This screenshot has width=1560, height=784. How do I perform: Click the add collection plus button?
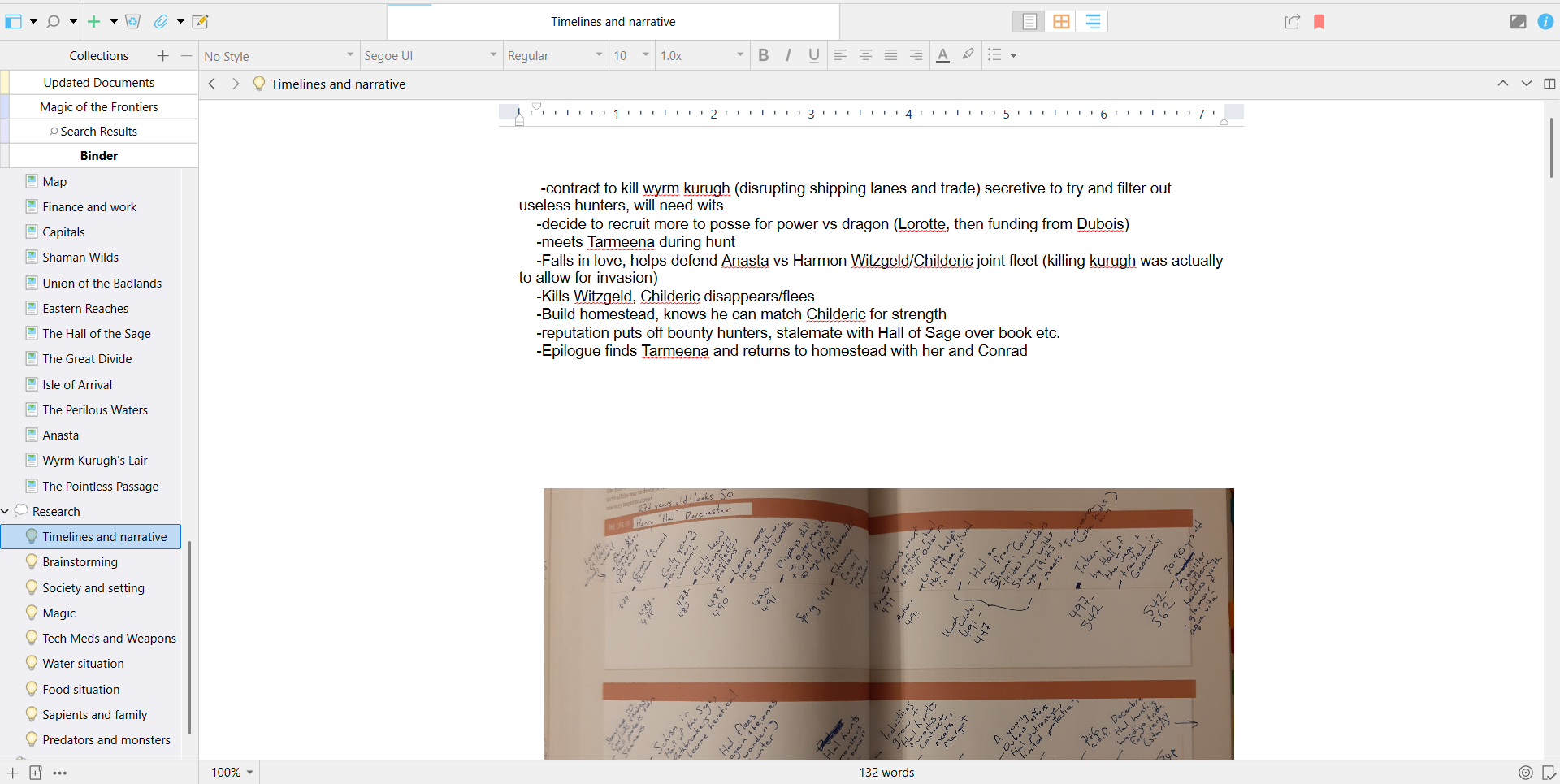162,56
